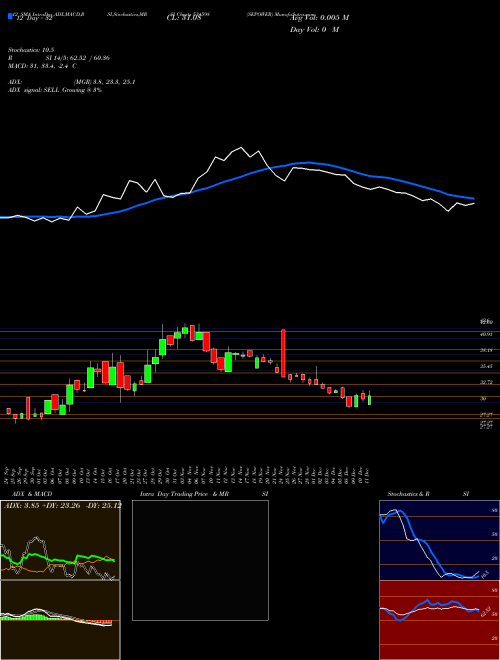This screenshot has height=660, width=500.
Task: Select the 'Avg Vol: 0.005 M' label
Action: pyautogui.click(x=319, y=18)
